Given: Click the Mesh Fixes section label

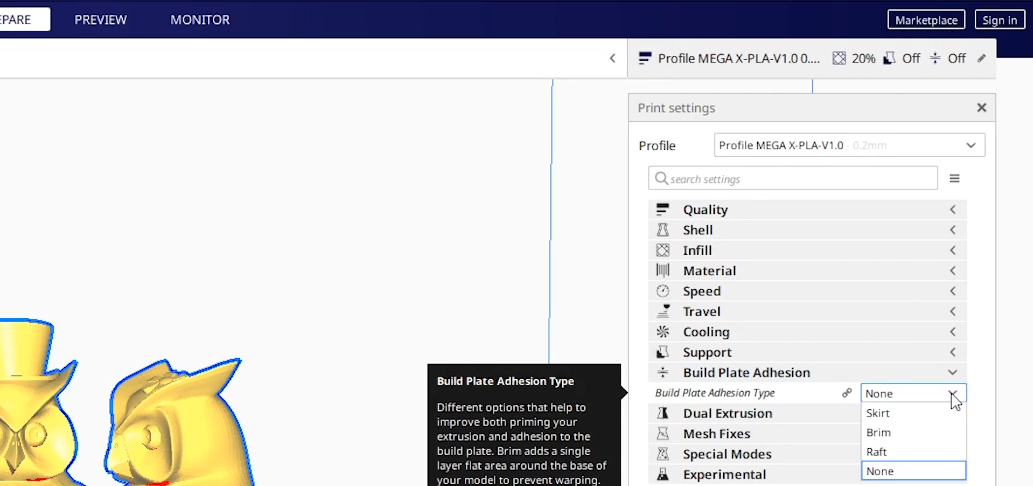Looking at the screenshot, I should point(716,433).
